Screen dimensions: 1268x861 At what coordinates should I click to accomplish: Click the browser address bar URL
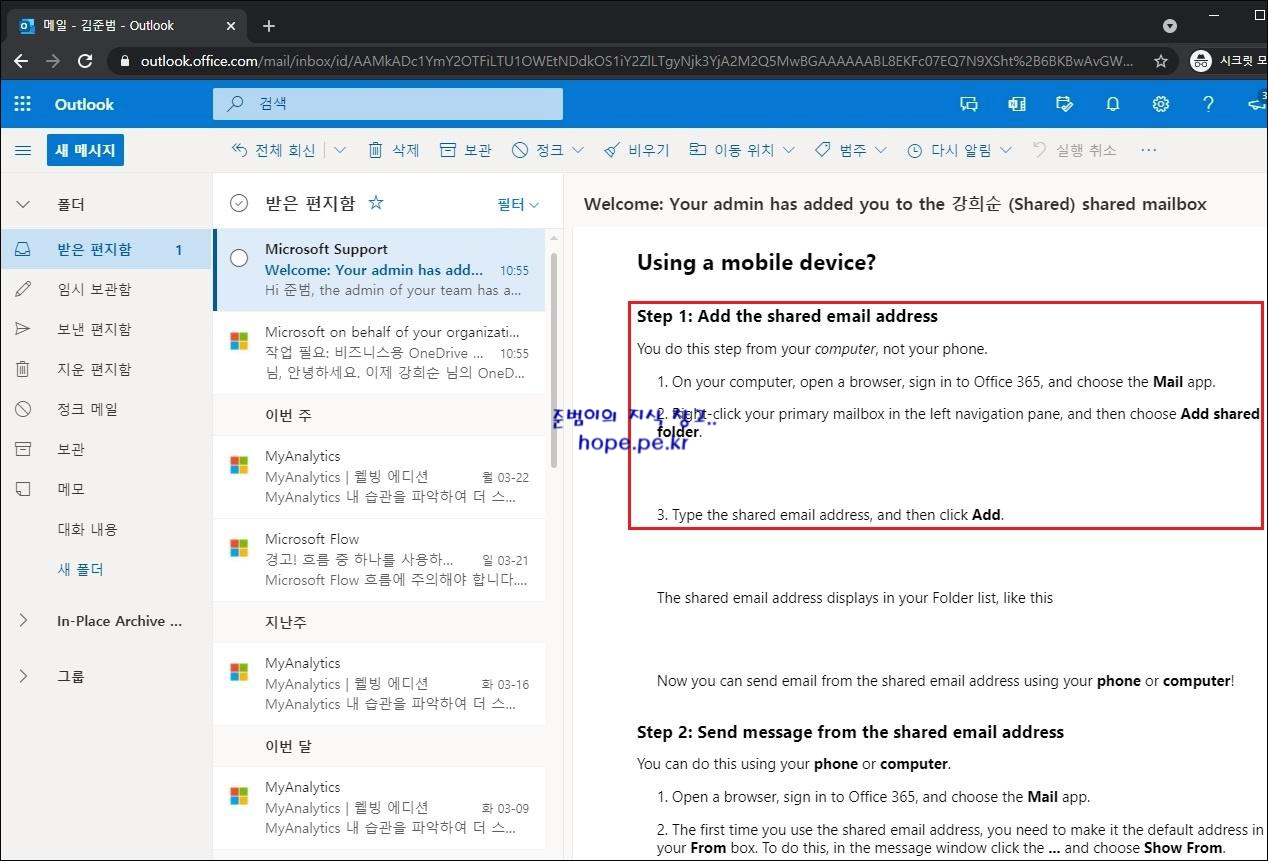pos(636,61)
